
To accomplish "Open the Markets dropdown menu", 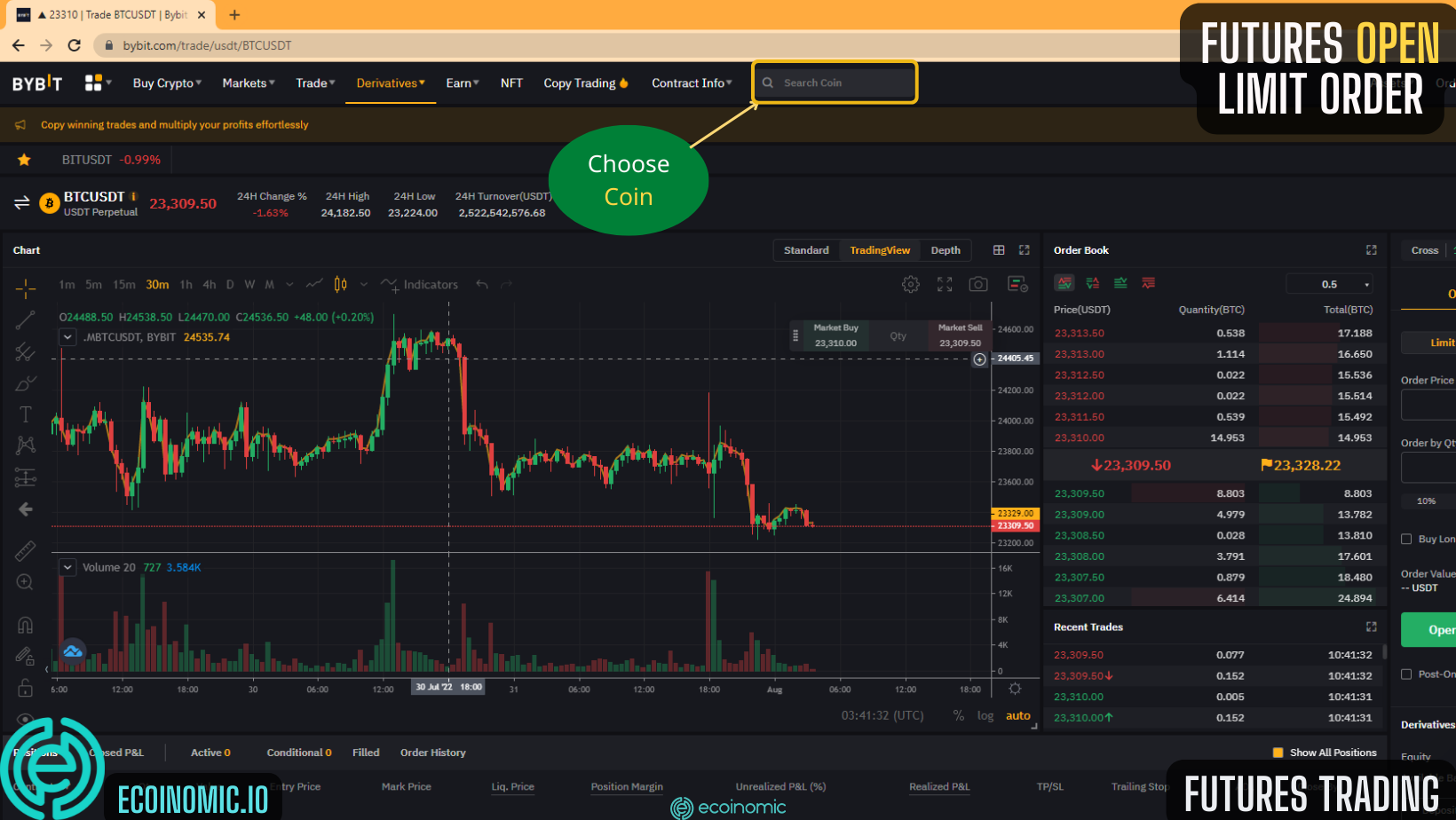I will 249,83.
